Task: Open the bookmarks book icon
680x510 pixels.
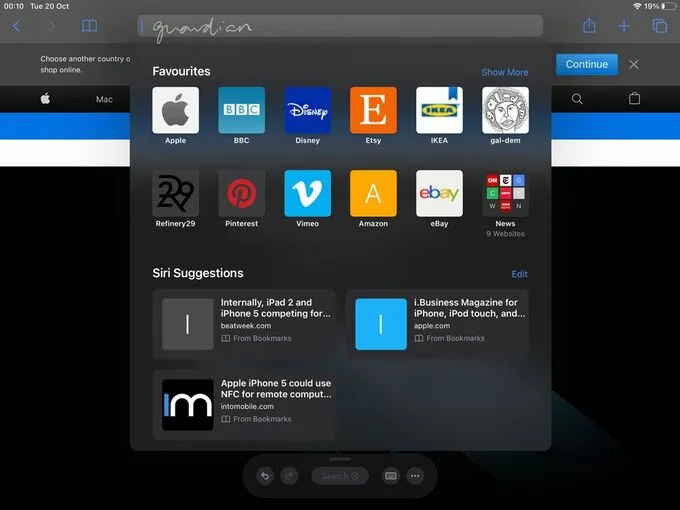Action: coord(89,26)
